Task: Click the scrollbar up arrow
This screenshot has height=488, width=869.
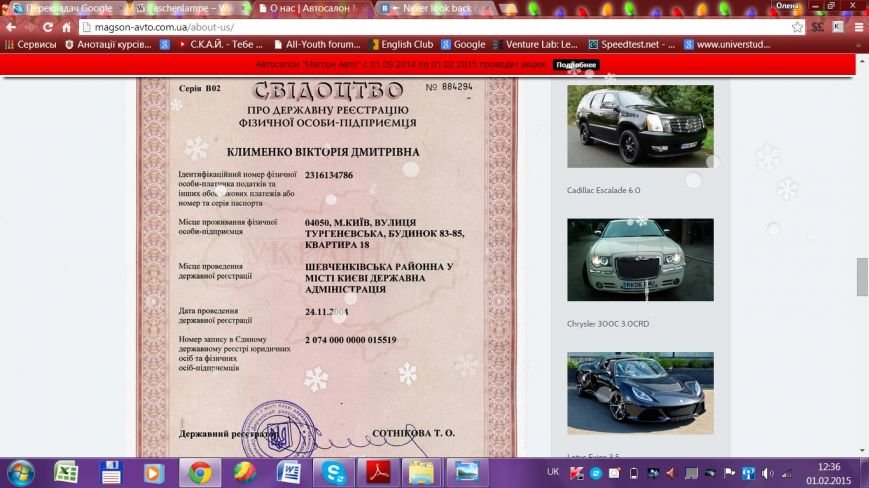Action: tap(862, 61)
